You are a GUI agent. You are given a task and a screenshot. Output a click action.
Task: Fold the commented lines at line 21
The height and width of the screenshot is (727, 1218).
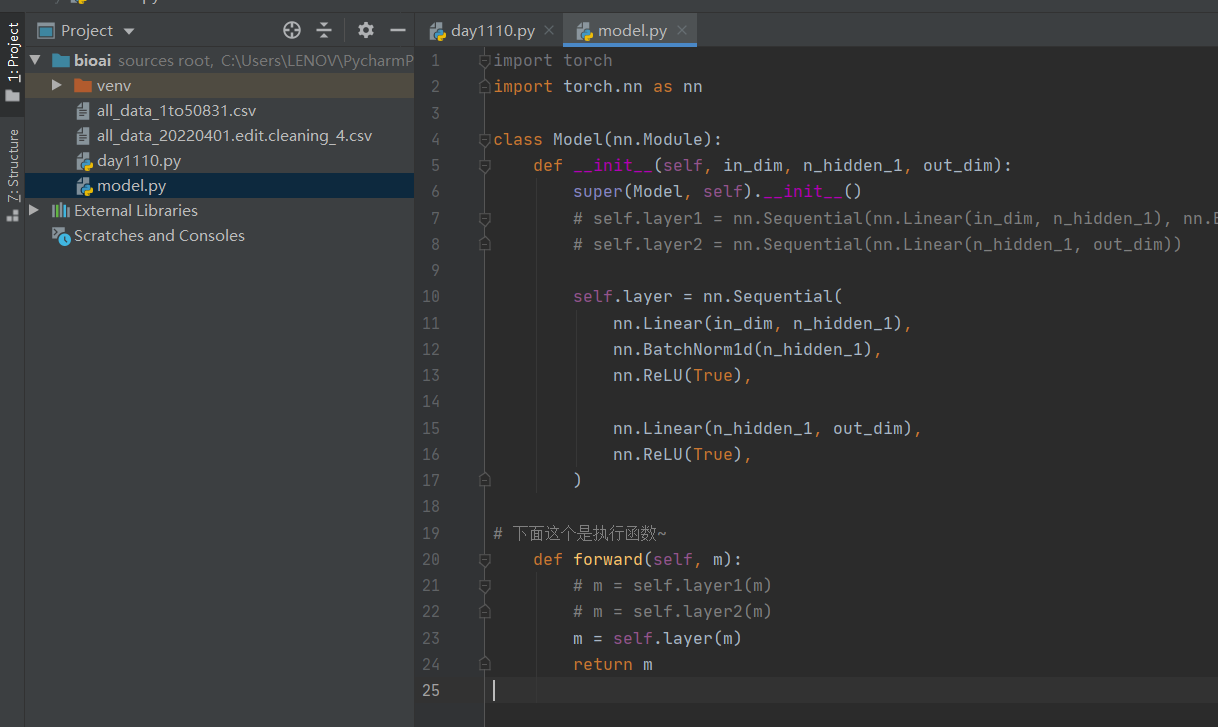click(x=484, y=585)
